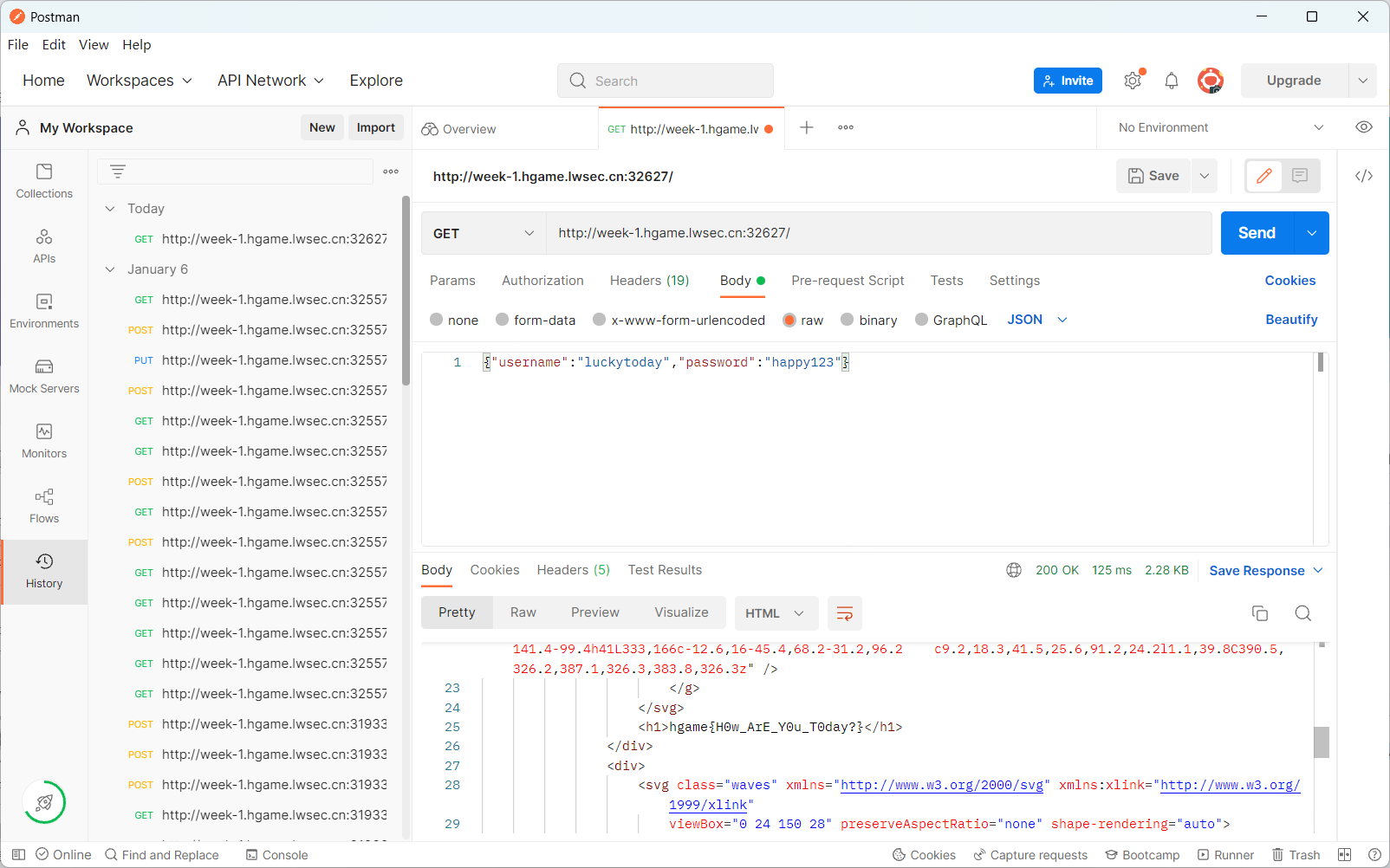
Task: Collapse the January 6 history group
Action: [110, 269]
